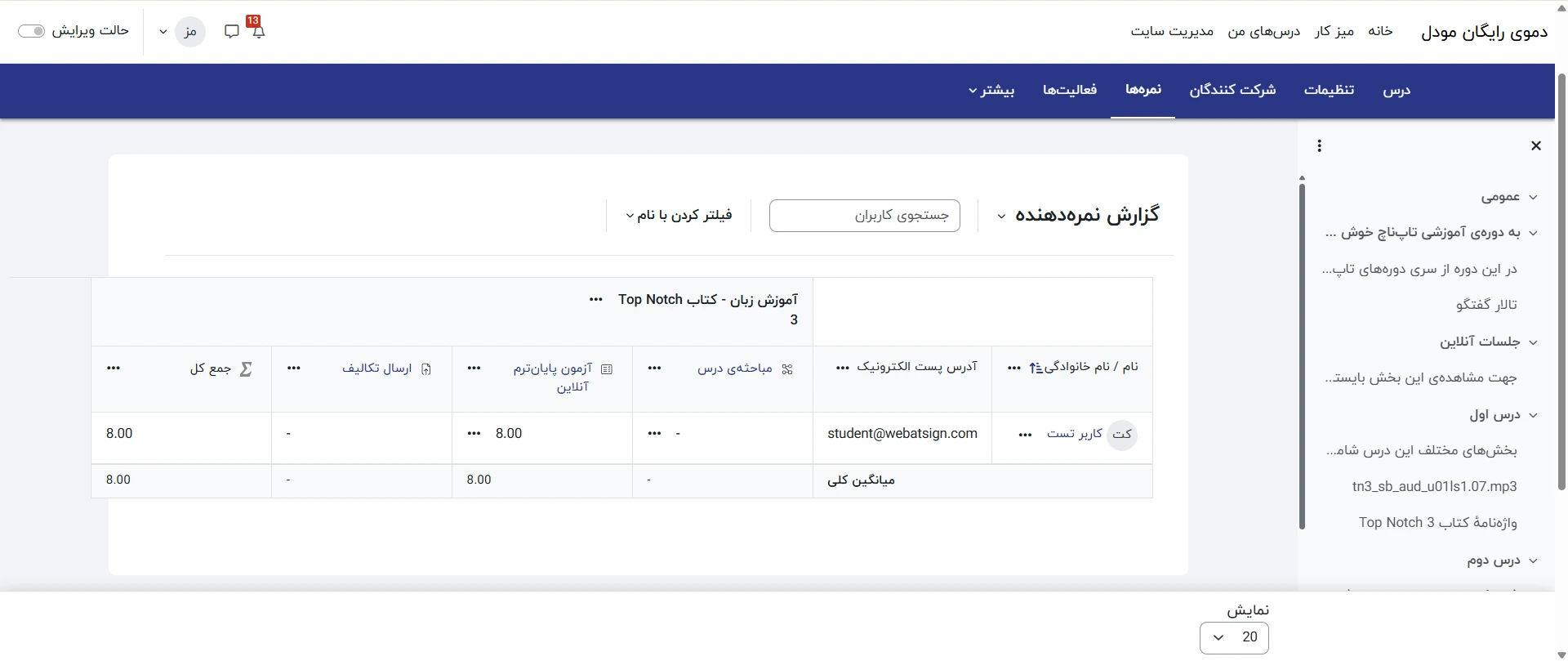Open the course index three-dot menu
The width and height of the screenshot is (1568, 661).
1320,145
